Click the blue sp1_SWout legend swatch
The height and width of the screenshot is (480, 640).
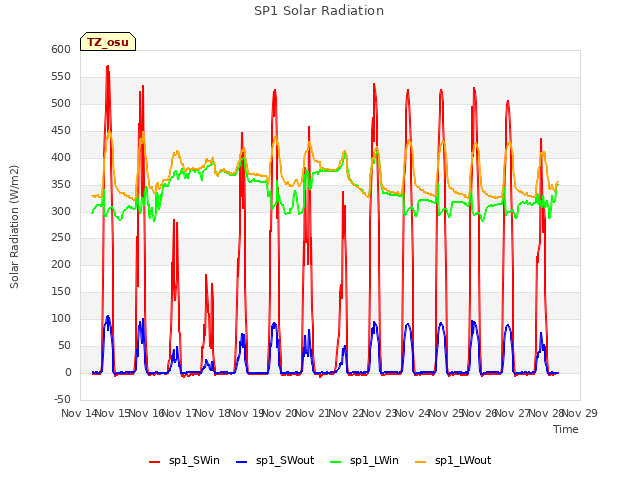pyautogui.click(x=242, y=462)
